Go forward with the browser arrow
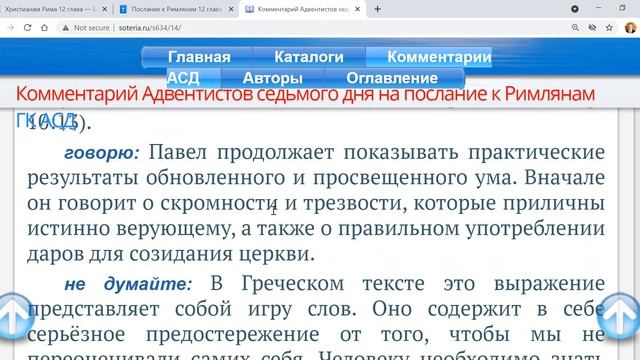The image size is (640, 360). 11,27
